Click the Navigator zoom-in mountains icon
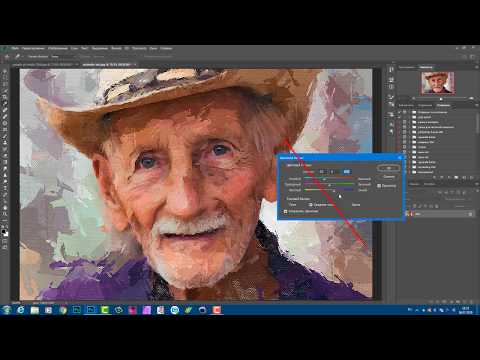The width and height of the screenshot is (480, 360). pos(471,99)
